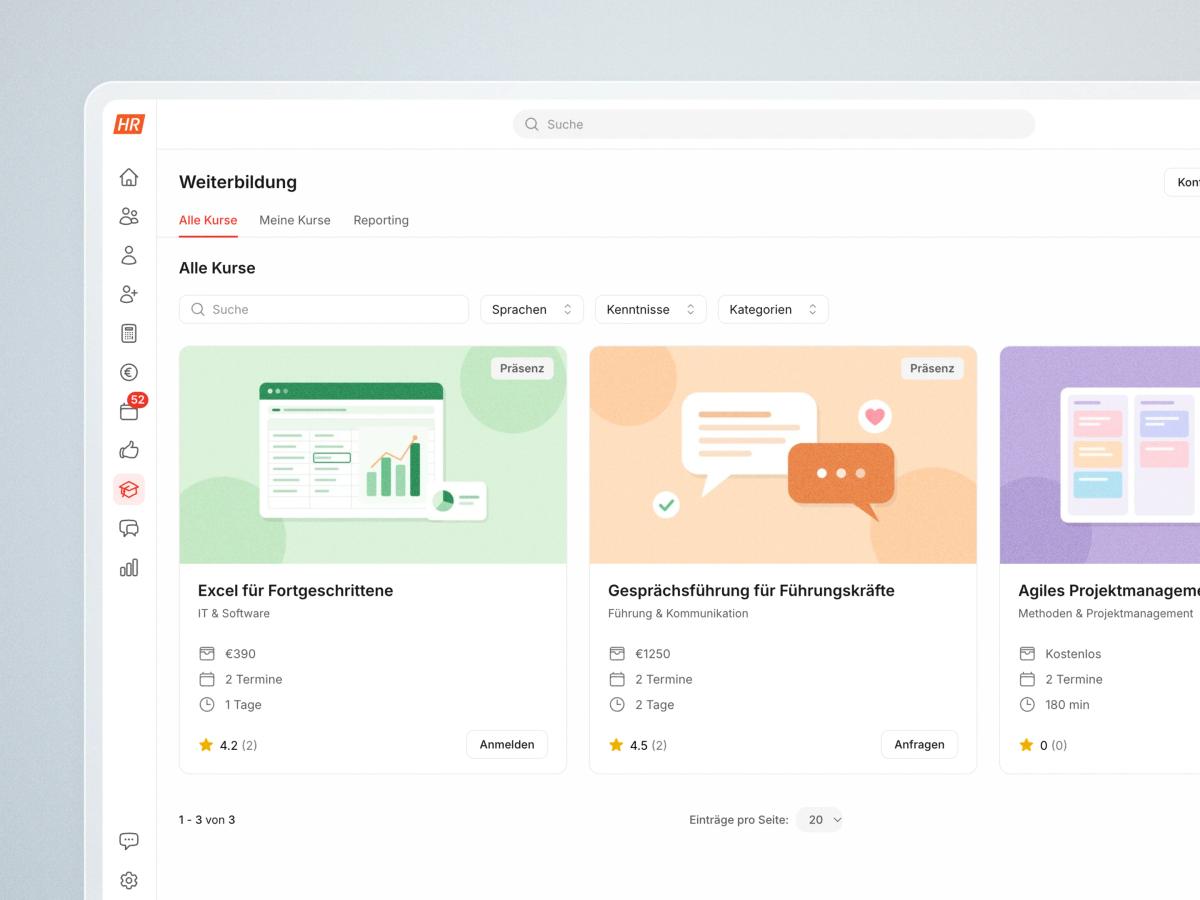
Task: Click Präsenz badge on Excel course
Action: (x=522, y=368)
